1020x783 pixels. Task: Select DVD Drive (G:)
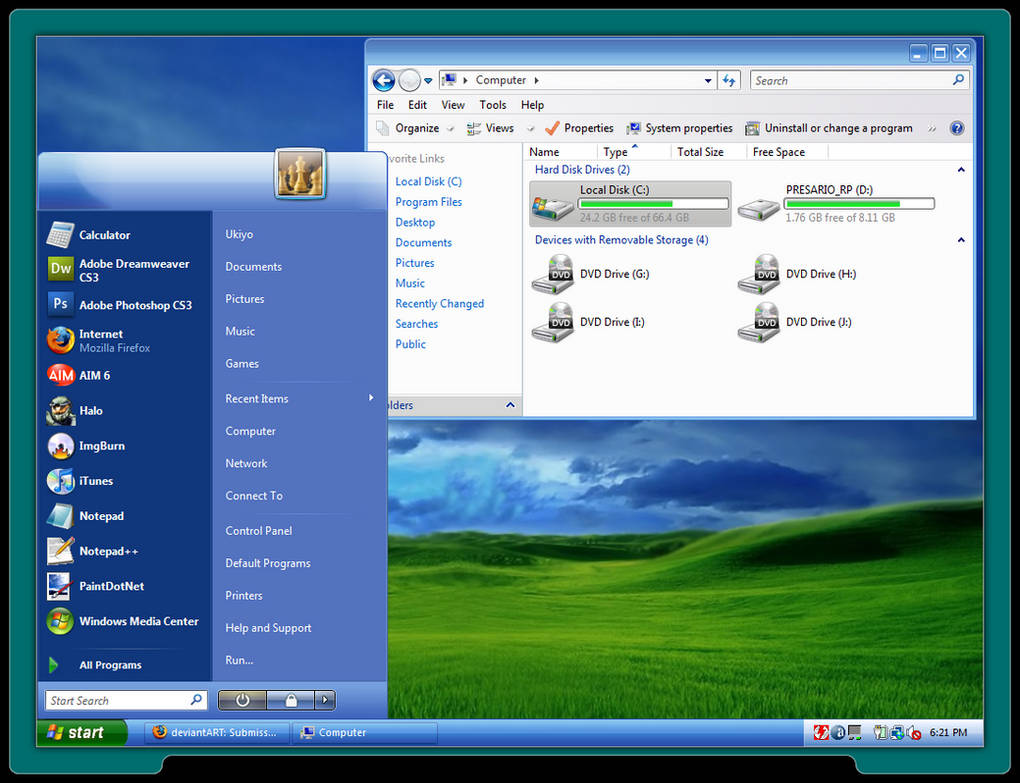pos(591,274)
